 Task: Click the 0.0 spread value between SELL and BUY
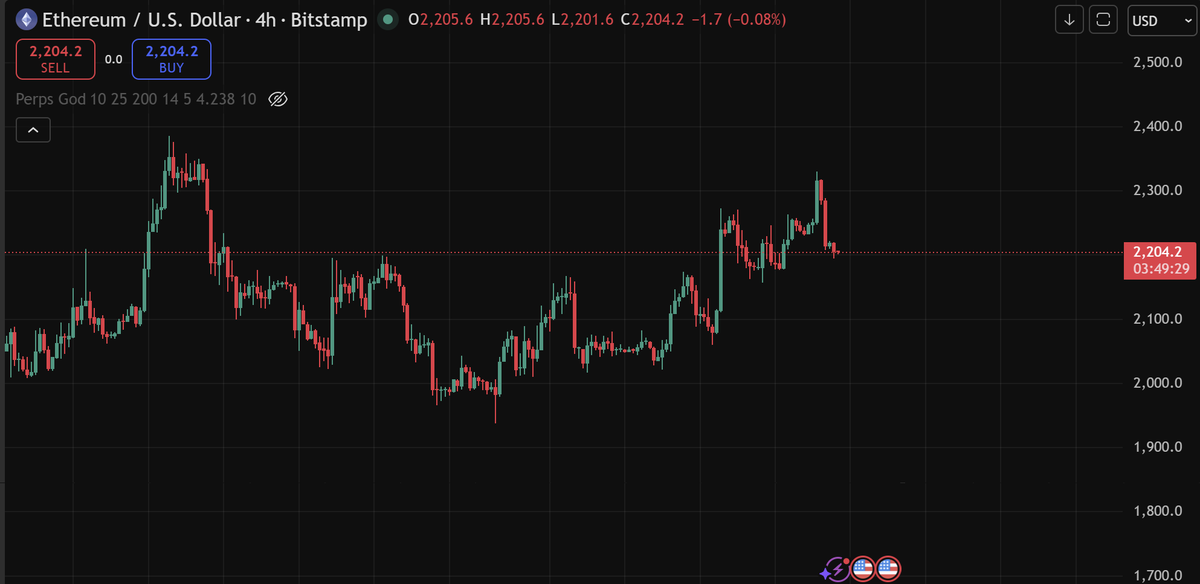(x=113, y=60)
